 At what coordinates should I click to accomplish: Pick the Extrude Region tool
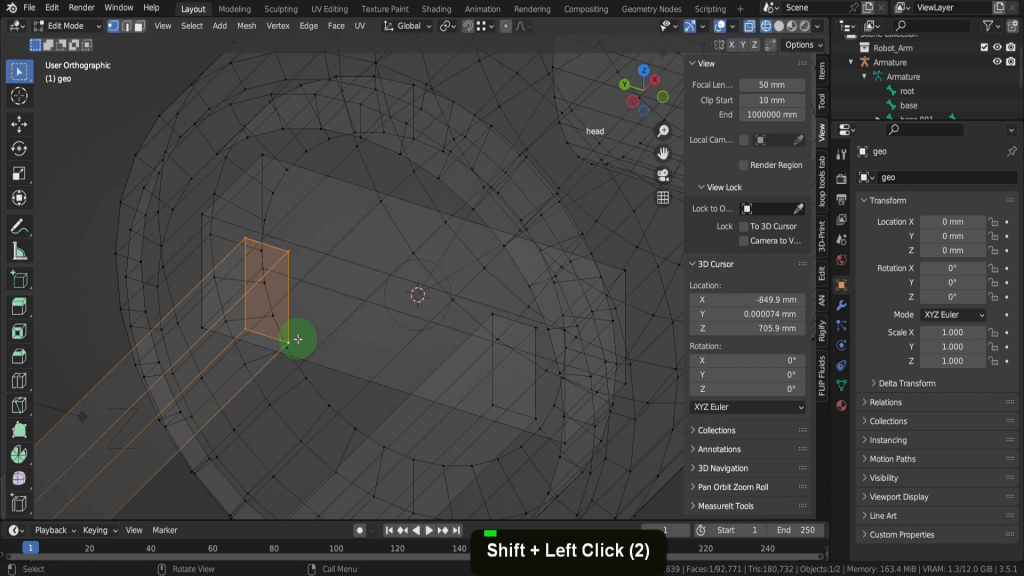19,306
